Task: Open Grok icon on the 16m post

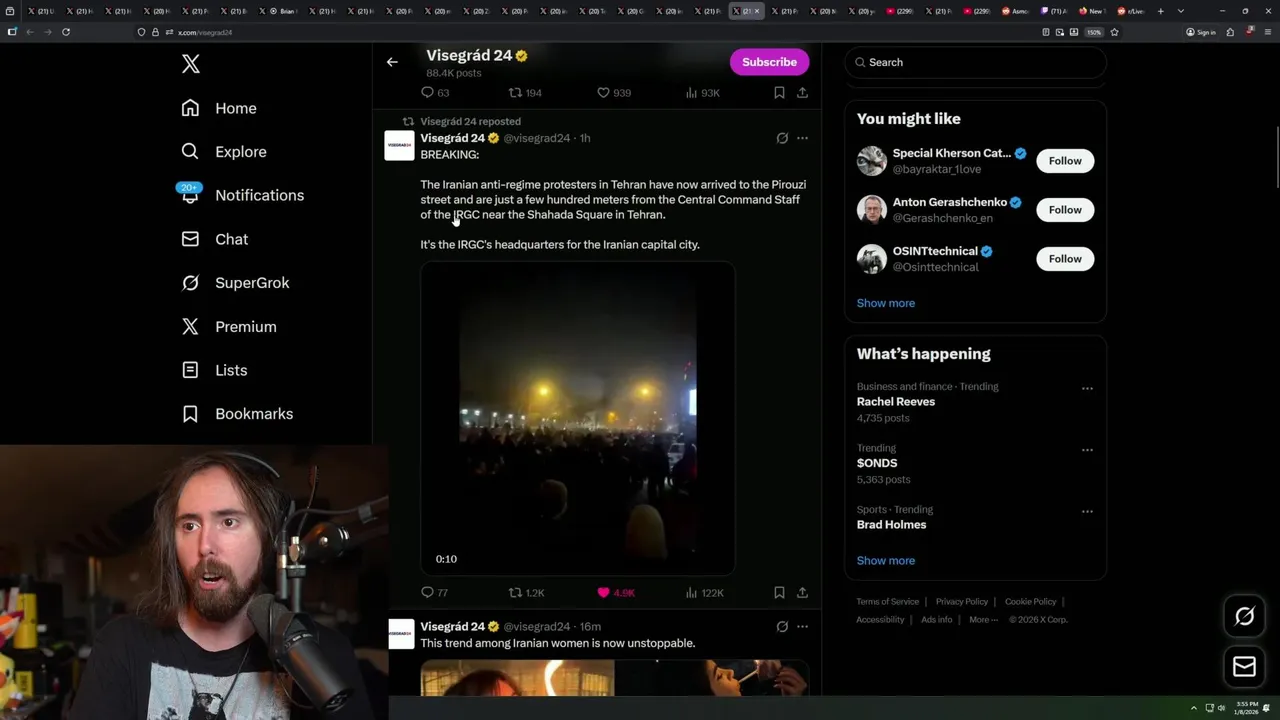Action: tap(782, 627)
